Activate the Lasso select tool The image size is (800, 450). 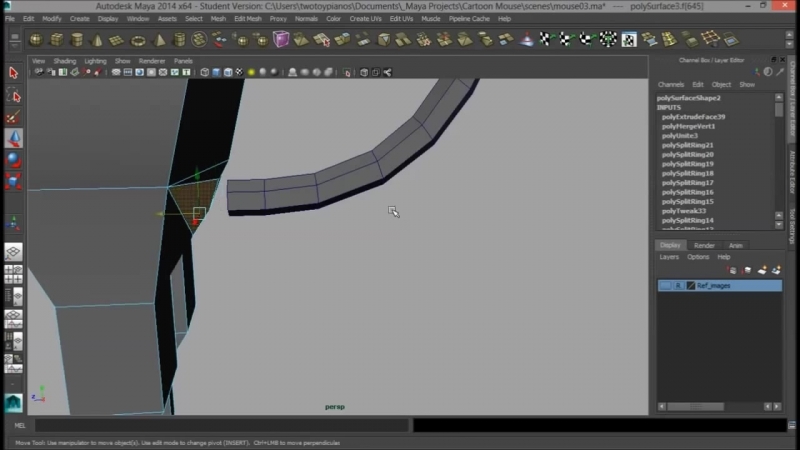point(13,95)
